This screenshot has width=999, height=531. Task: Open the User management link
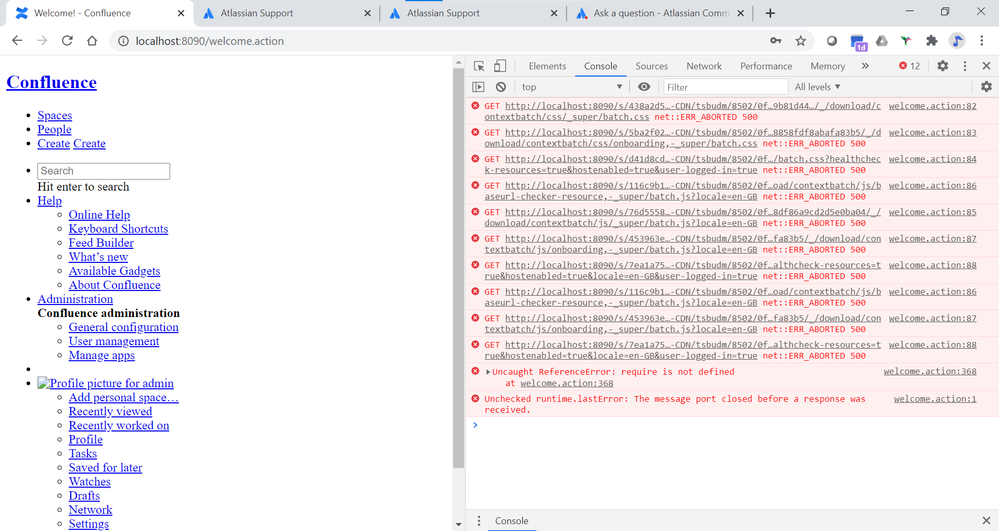point(114,341)
